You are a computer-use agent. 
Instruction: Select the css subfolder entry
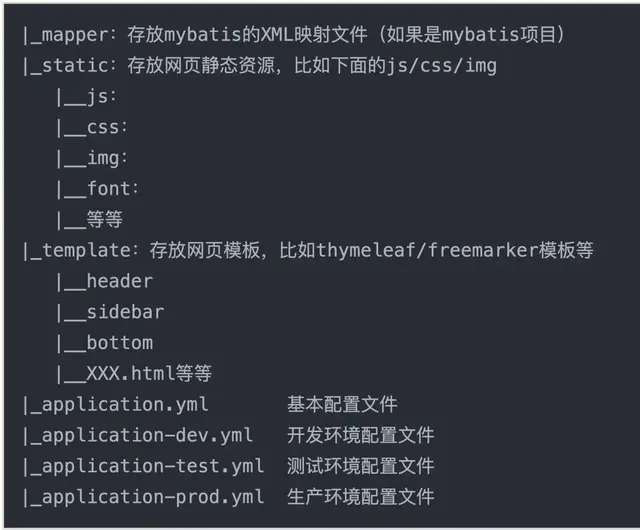point(92,127)
